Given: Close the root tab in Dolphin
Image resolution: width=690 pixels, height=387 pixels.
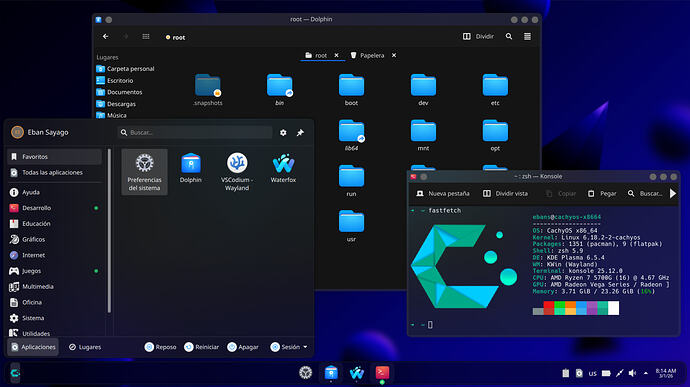Looking at the screenshot, I should click(337, 55).
